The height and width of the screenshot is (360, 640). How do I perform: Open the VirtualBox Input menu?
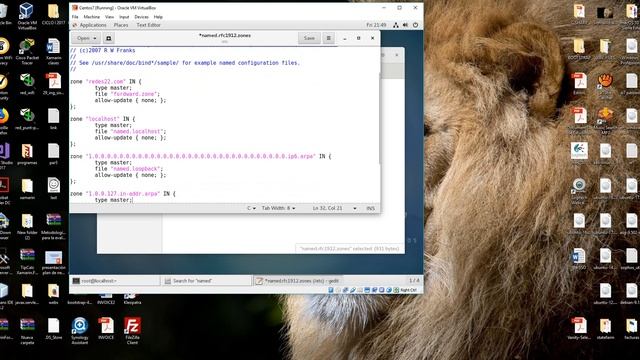124,17
